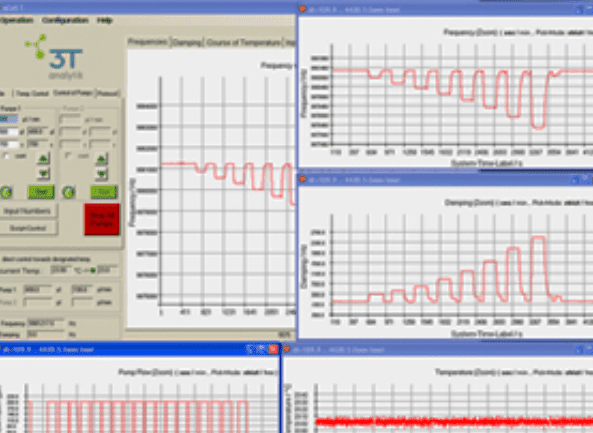Click the Temperature zoom window title icon

click(287, 349)
